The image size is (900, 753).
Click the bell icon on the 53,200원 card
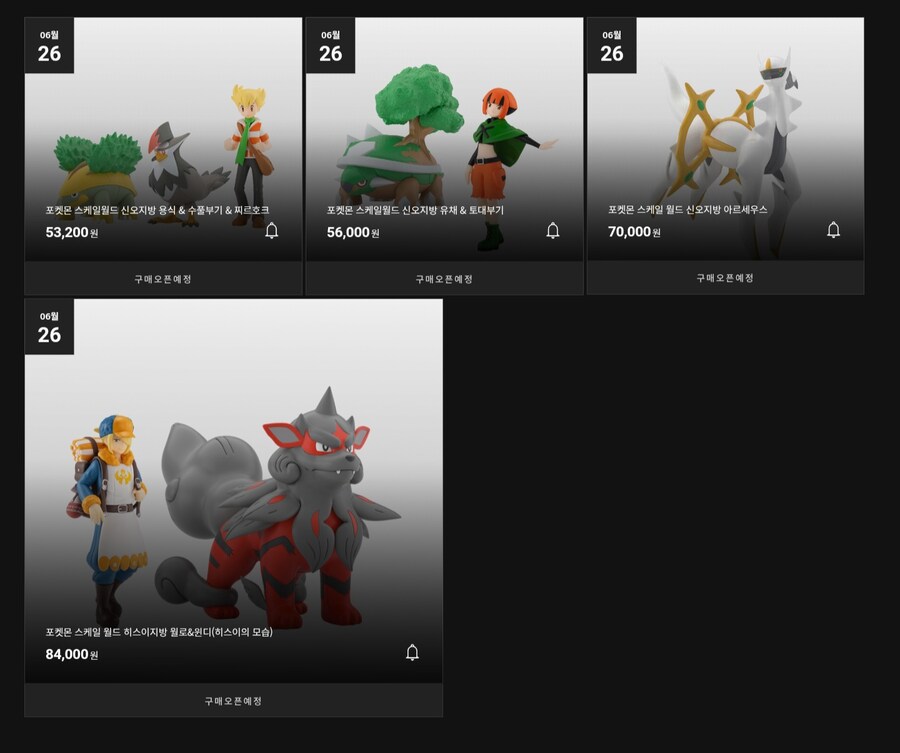pyautogui.click(x=271, y=231)
